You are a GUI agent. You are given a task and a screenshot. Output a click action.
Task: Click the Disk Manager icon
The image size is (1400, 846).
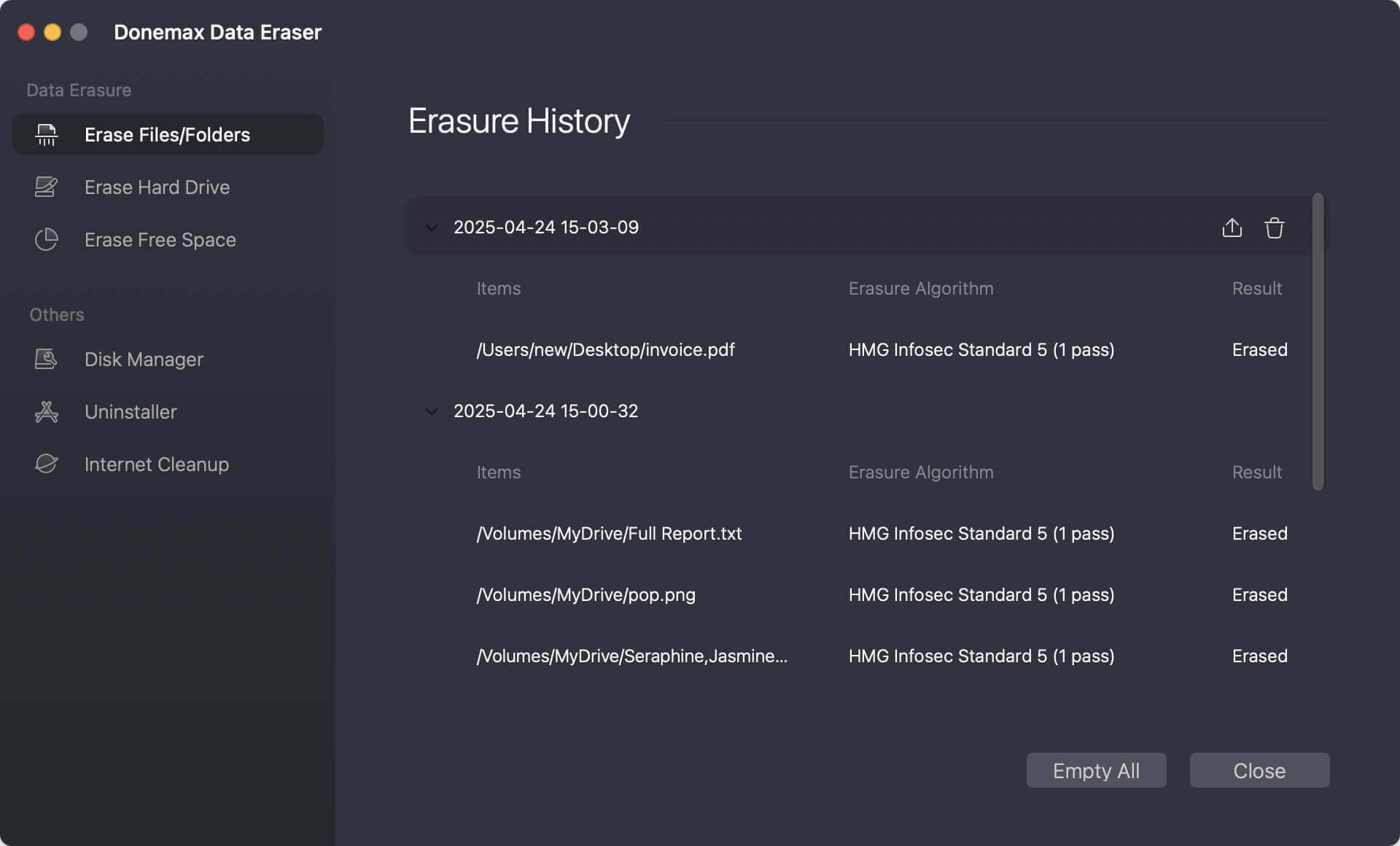(47, 360)
